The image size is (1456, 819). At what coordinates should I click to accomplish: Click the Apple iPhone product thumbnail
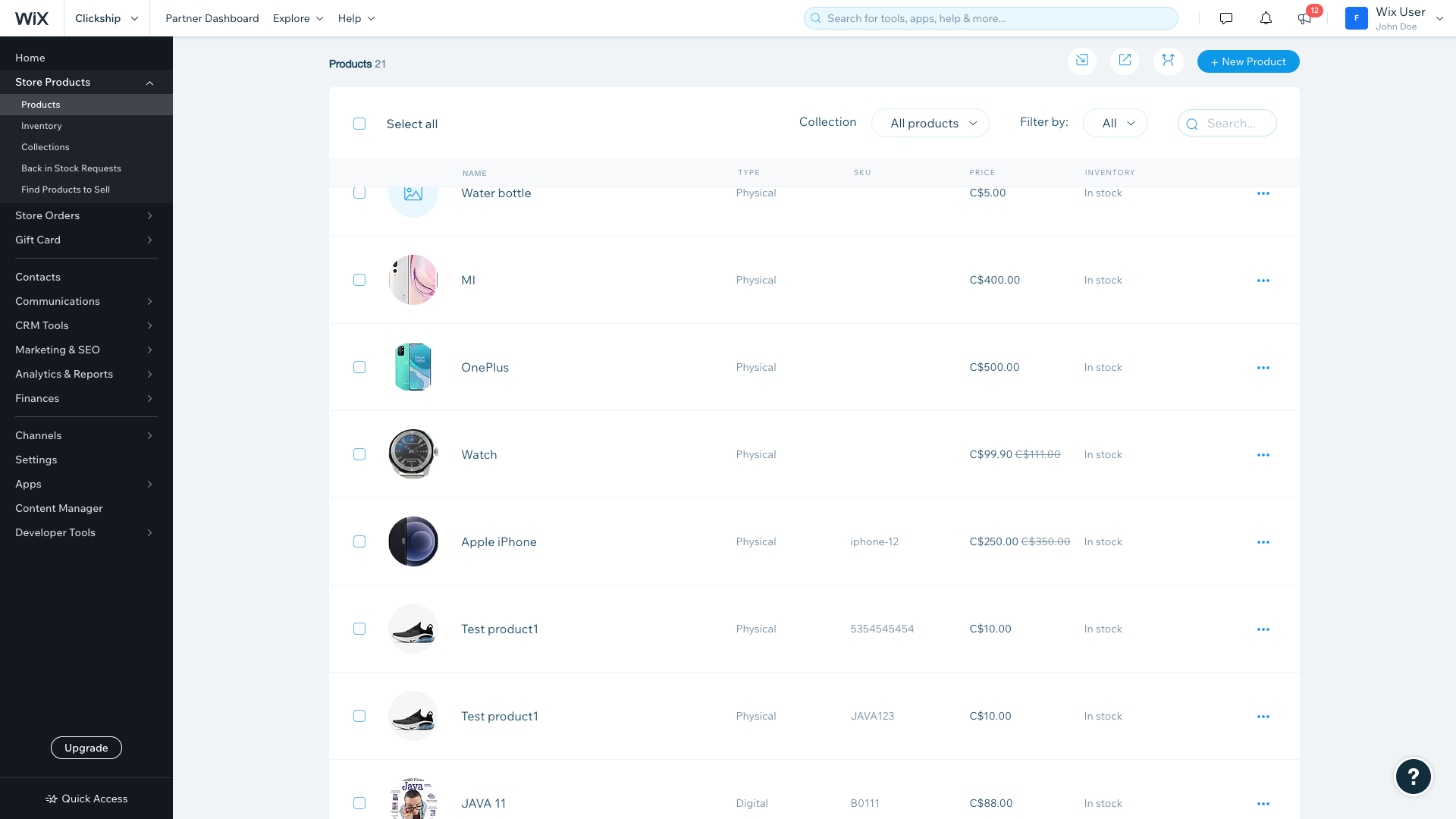pyautogui.click(x=413, y=541)
